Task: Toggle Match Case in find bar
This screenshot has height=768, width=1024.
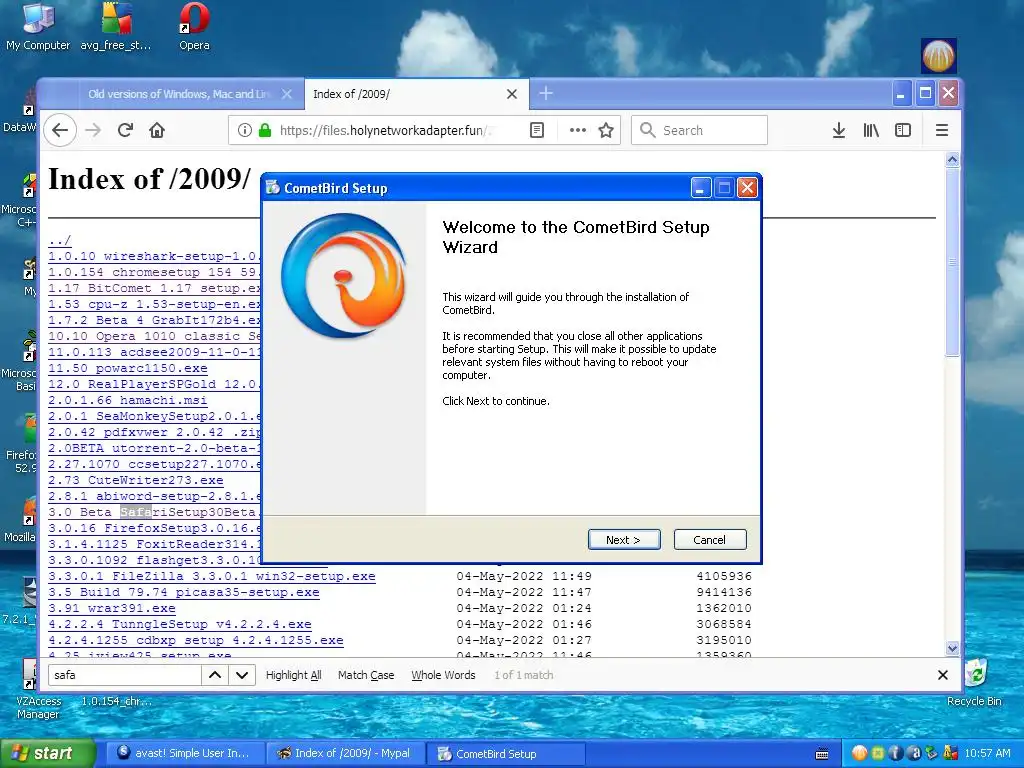Action: click(366, 675)
